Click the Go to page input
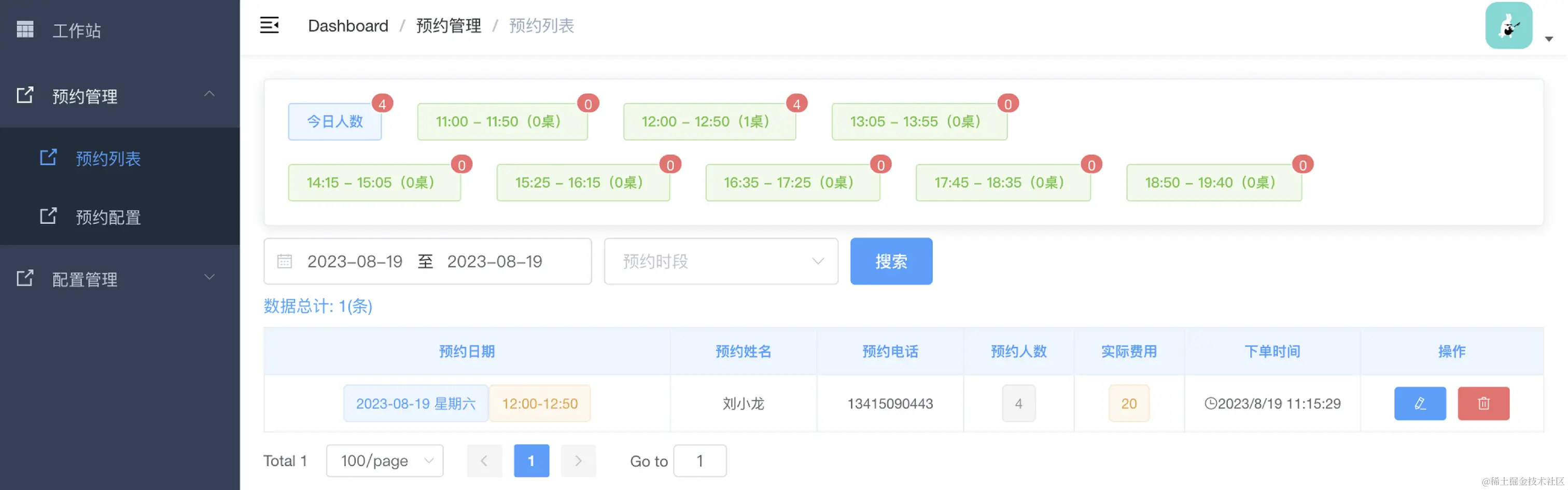 pyautogui.click(x=699, y=461)
